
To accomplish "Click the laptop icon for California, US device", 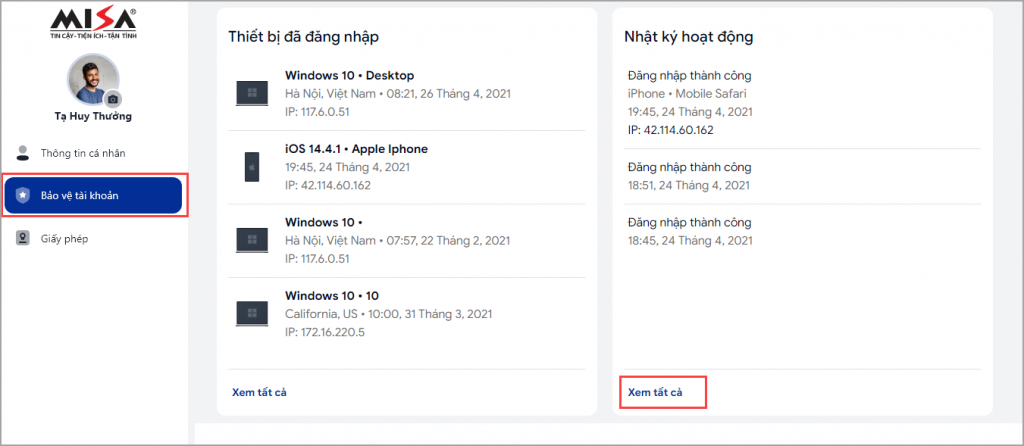I will [x=252, y=314].
